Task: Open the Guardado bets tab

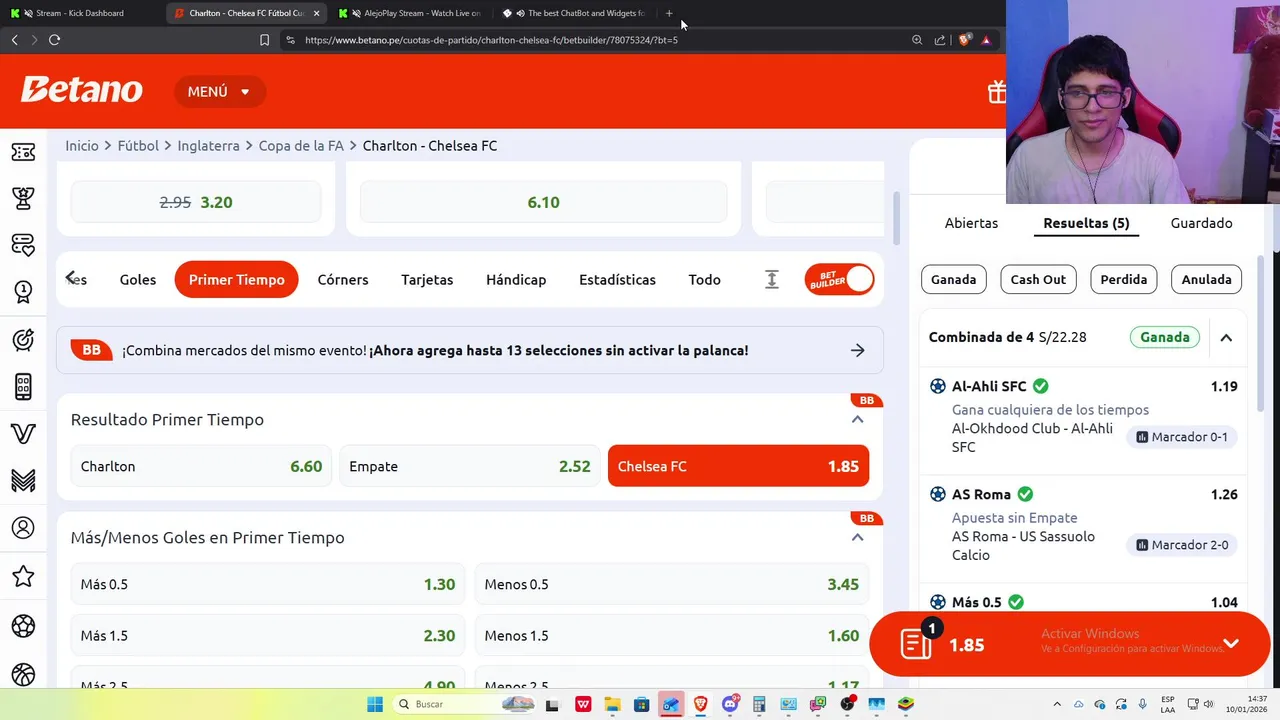Action: click(1201, 223)
